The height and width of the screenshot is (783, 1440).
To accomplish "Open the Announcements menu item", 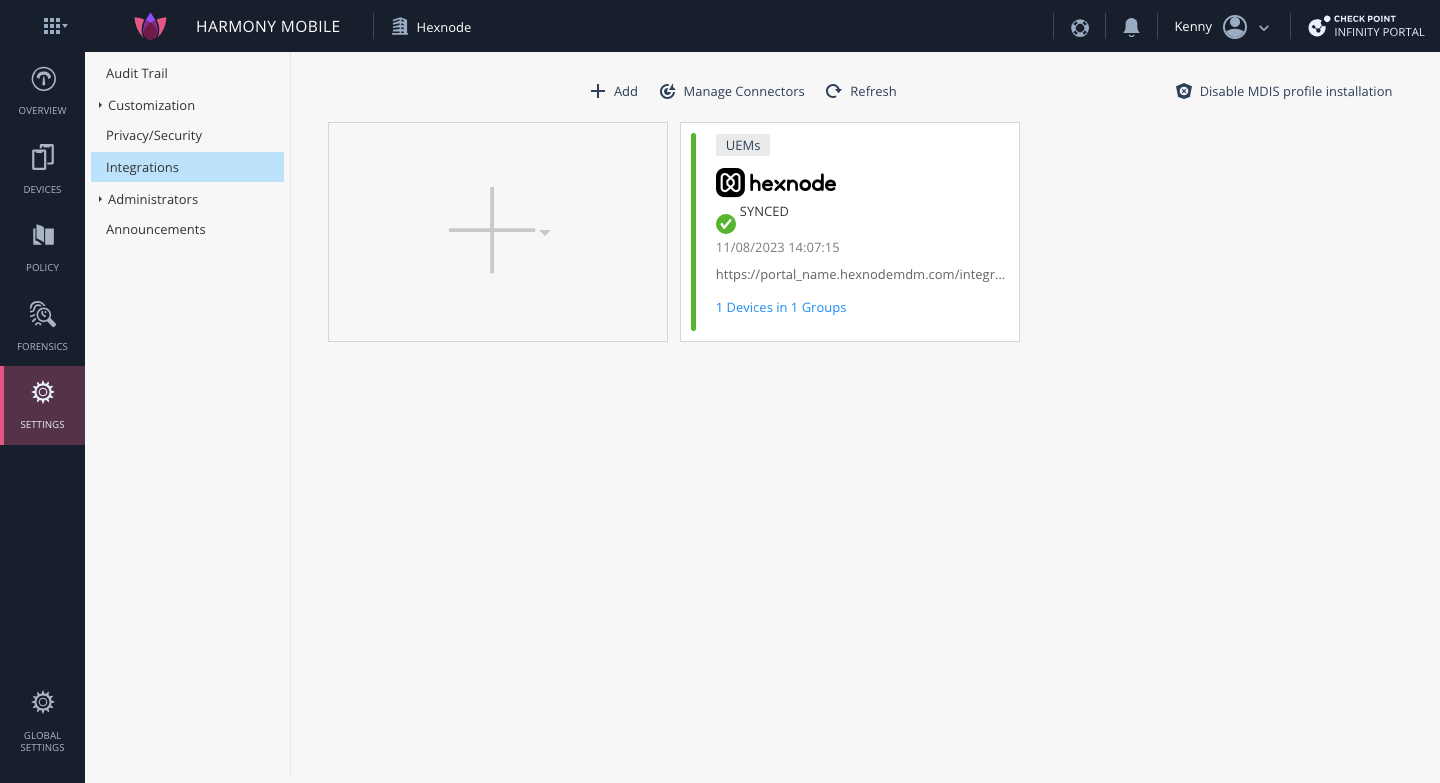I will point(155,229).
